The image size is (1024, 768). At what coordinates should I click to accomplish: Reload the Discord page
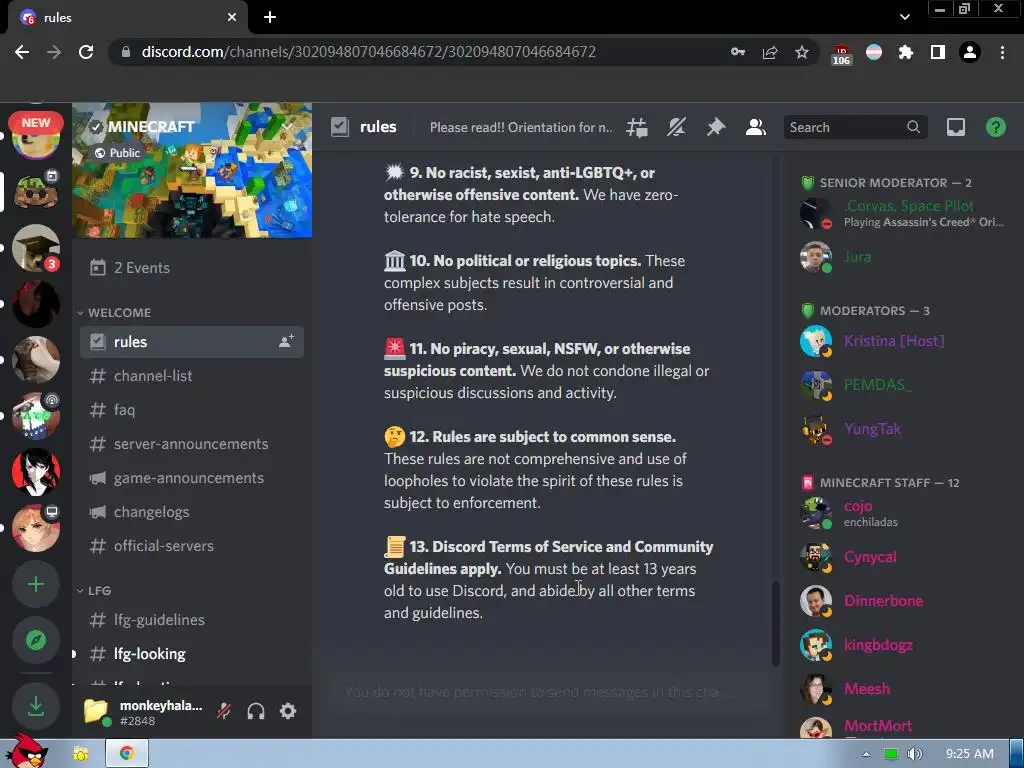click(x=86, y=52)
